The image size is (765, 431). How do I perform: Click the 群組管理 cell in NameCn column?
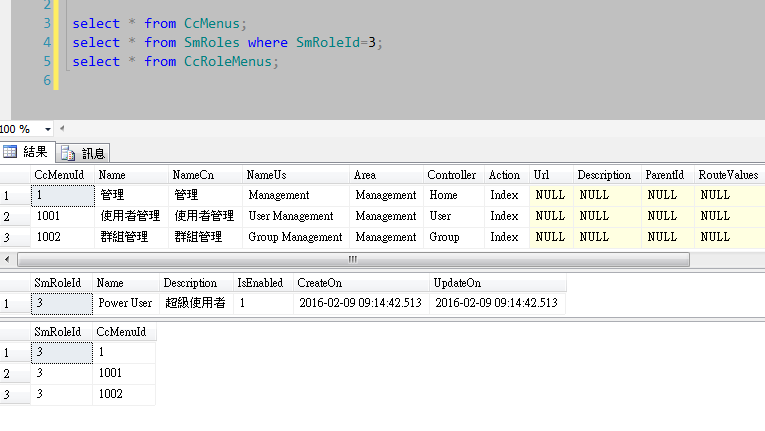205,237
